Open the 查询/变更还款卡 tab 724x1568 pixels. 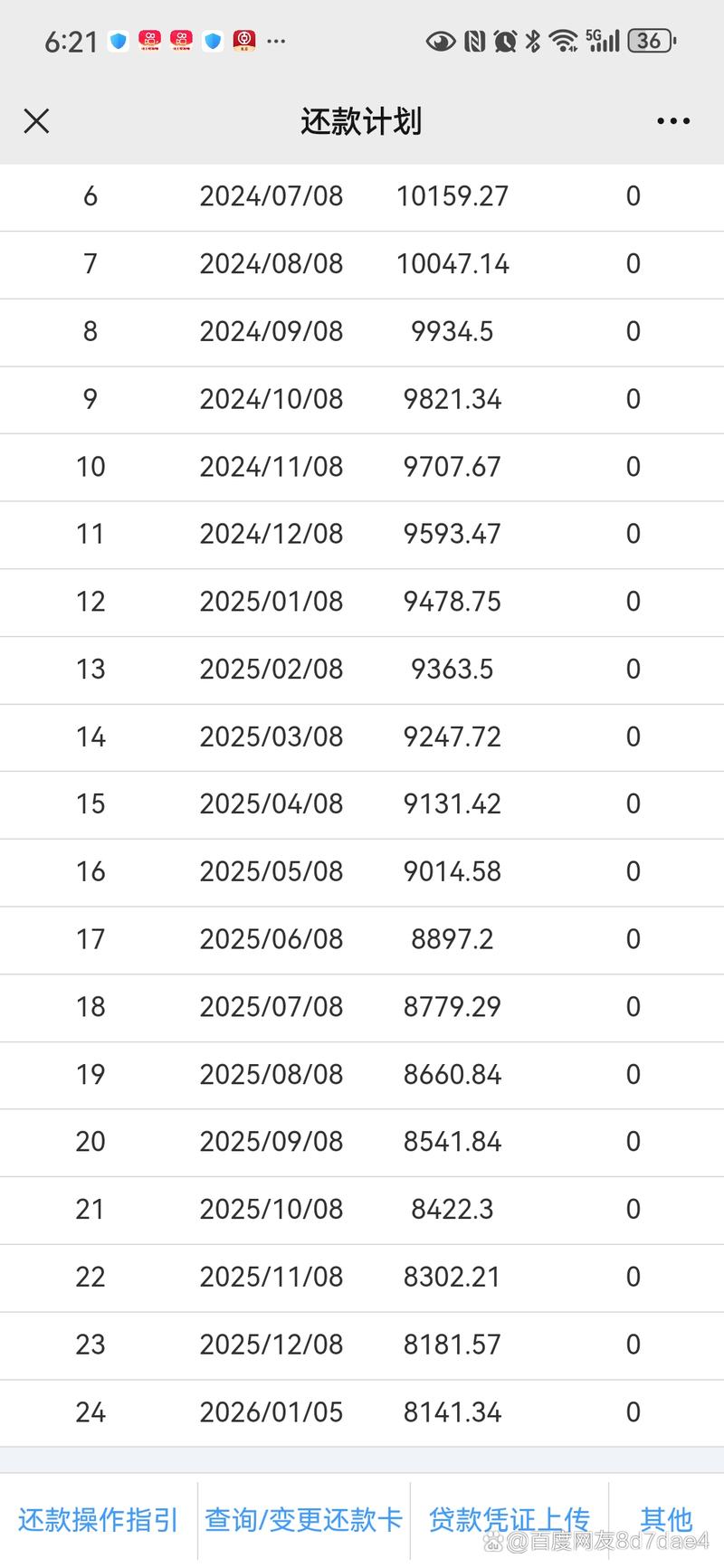pyautogui.click(x=303, y=1519)
